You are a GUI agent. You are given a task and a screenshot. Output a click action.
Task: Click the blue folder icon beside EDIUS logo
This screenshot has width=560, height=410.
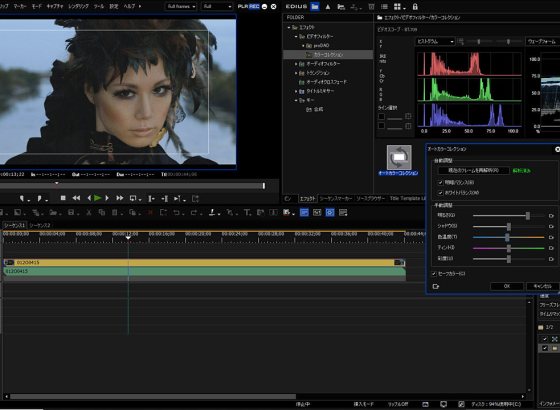[315, 6]
